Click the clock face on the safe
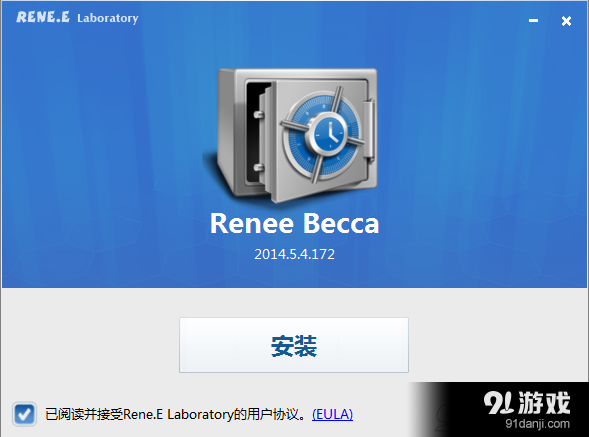The height and width of the screenshot is (437, 589). [330, 133]
